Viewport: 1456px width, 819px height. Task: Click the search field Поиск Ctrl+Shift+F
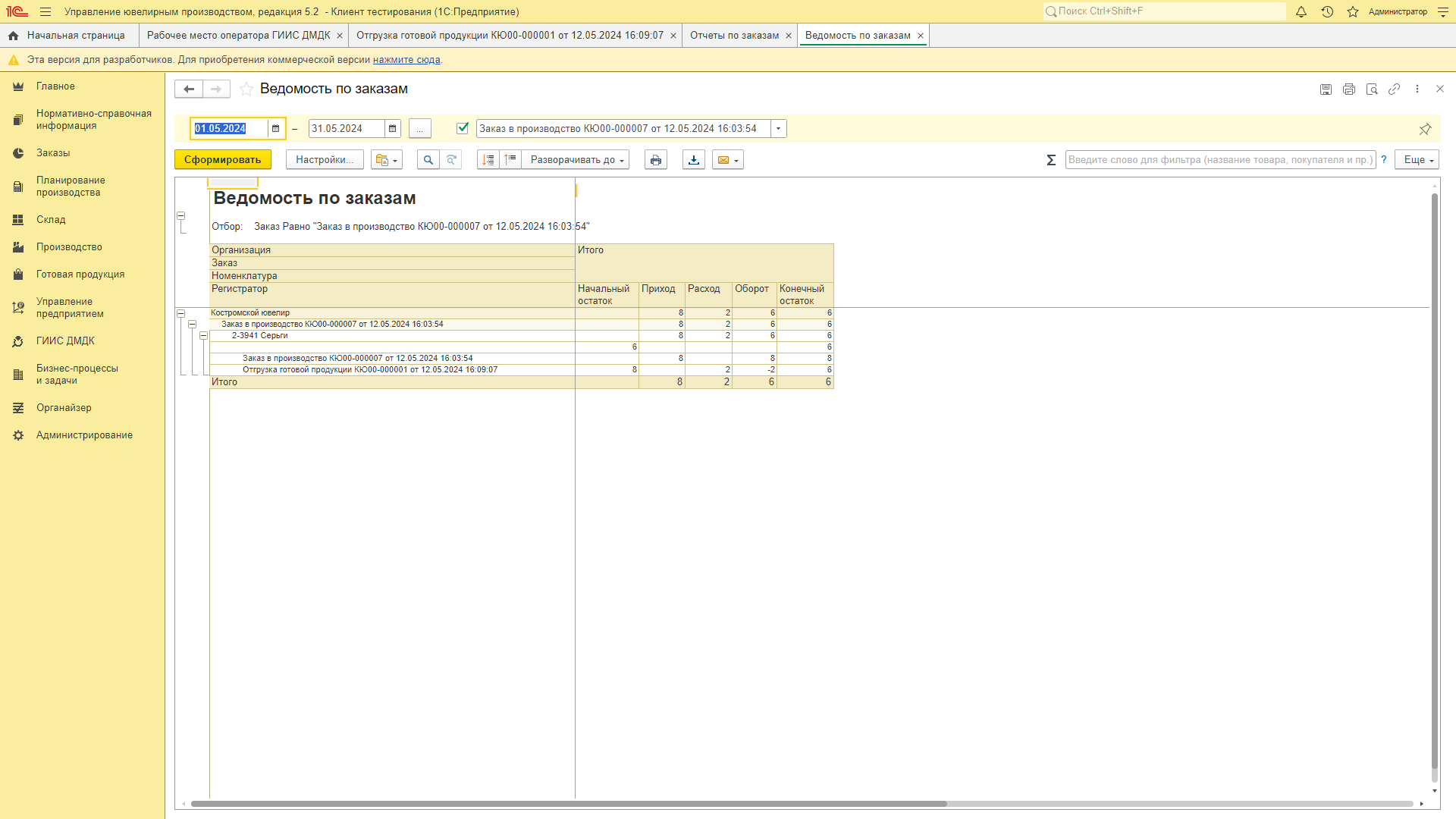point(1164,11)
